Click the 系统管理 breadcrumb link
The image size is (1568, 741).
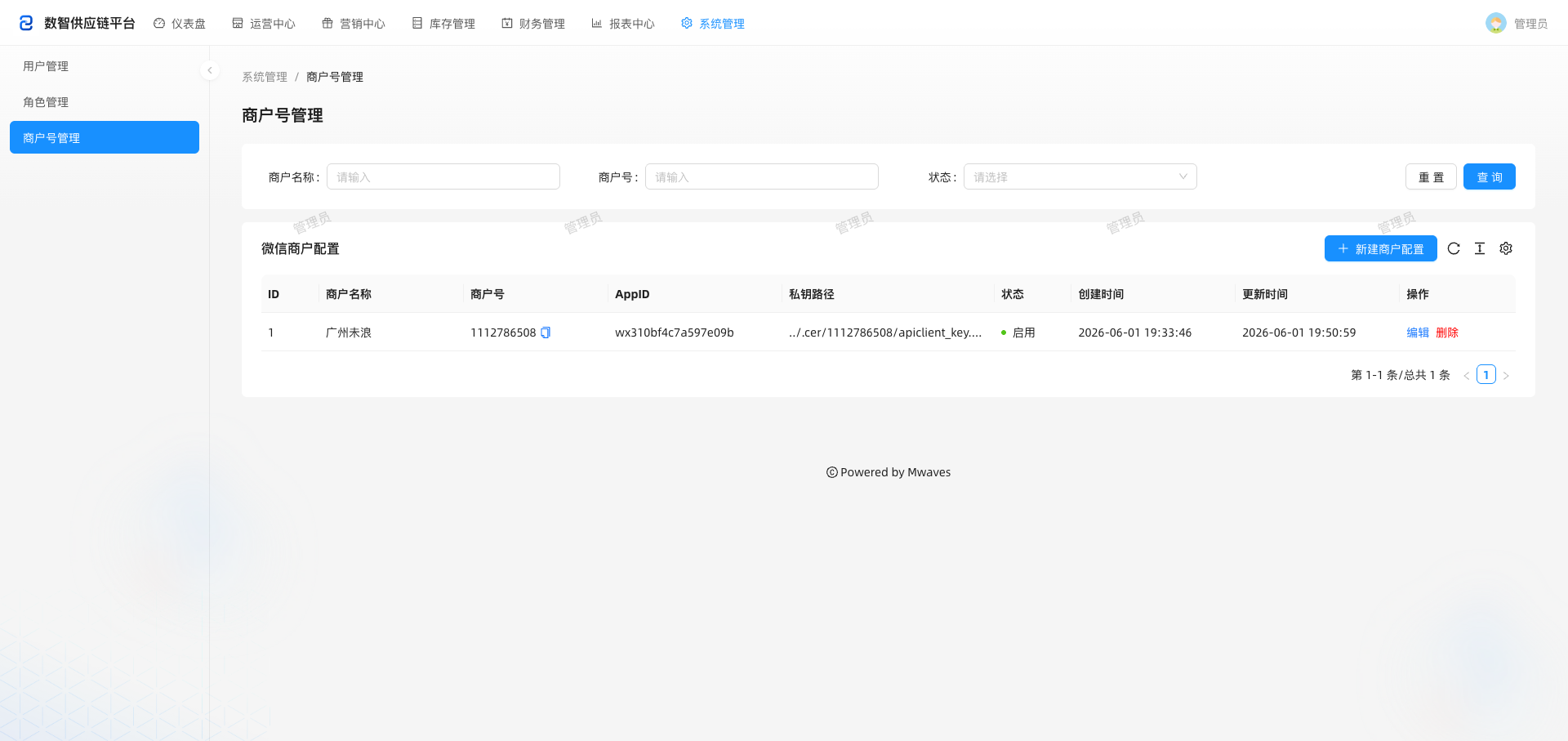(x=265, y=77)
